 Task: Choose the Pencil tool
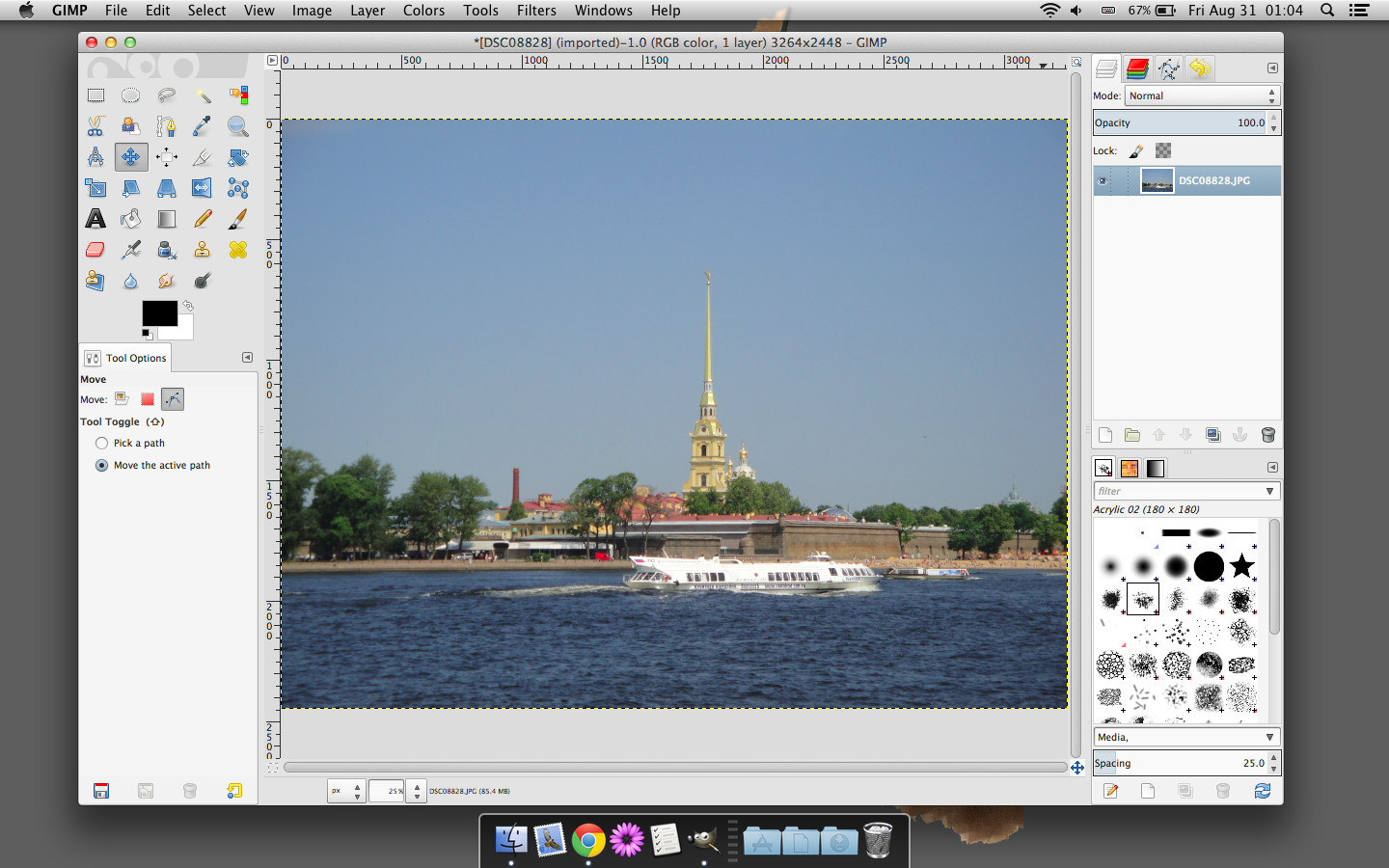click(x=203, y=219)
